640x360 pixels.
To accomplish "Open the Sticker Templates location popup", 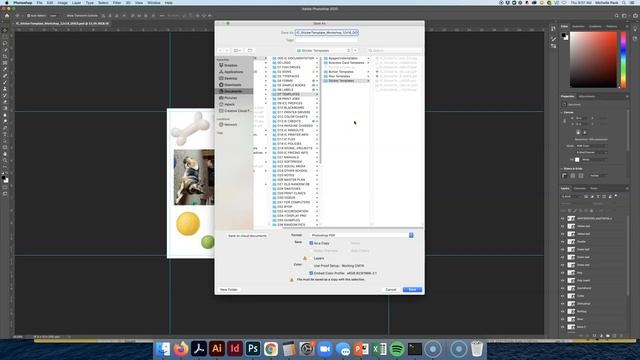I will click(x=323, y=51).
